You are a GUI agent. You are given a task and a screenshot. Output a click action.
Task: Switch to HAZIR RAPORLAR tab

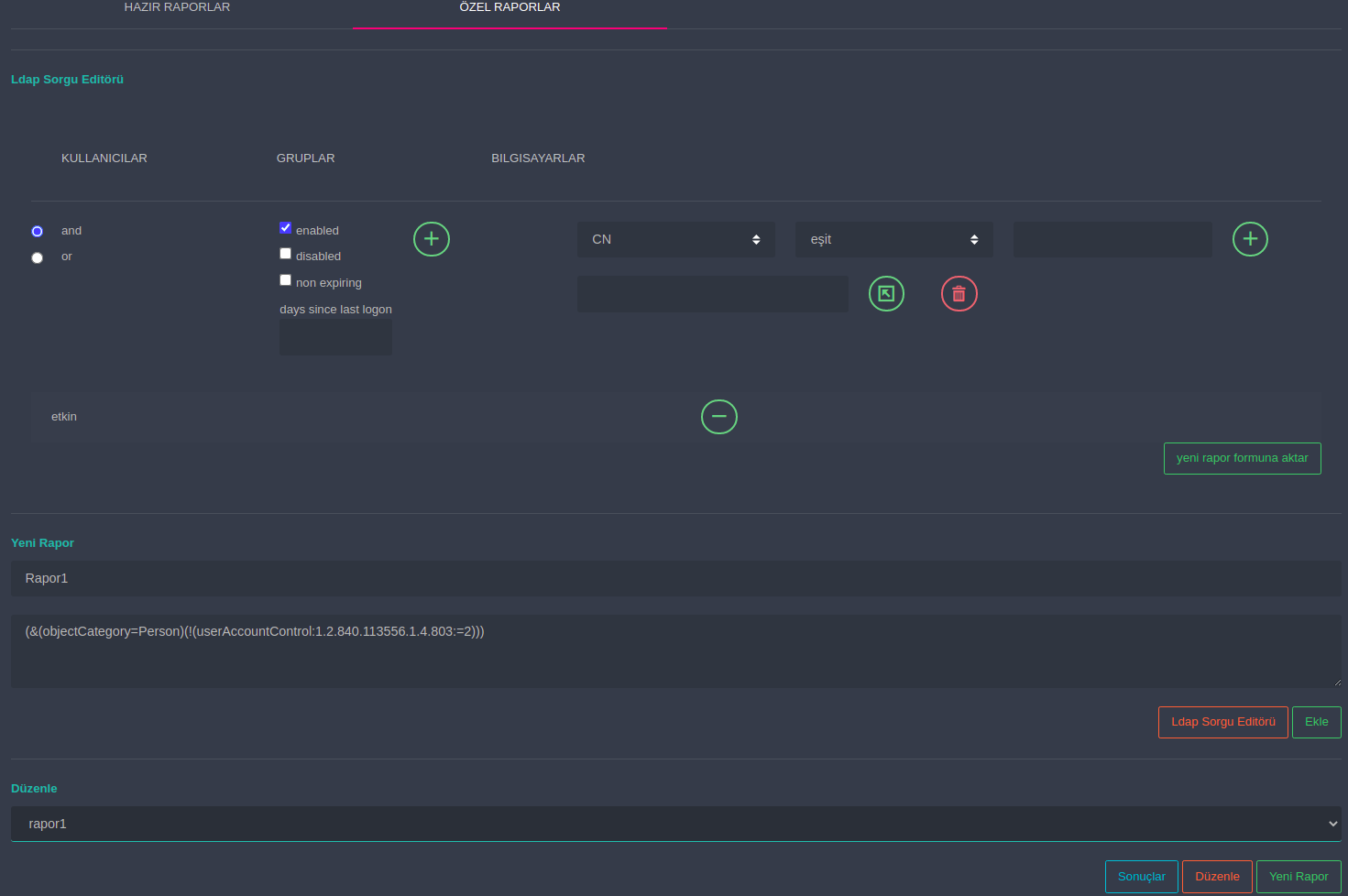tap(177, 7)
